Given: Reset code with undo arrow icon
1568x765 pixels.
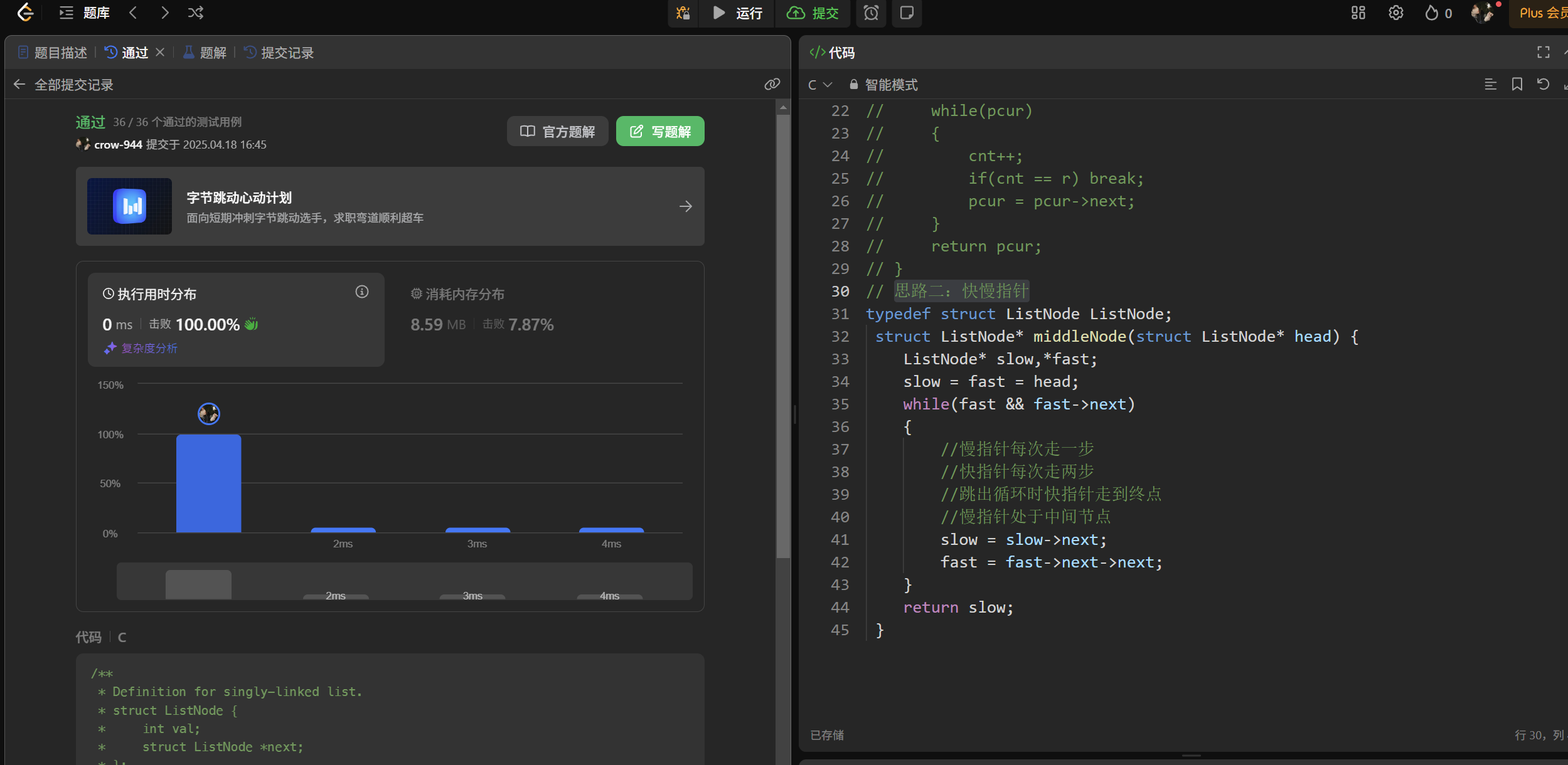Looking at the screenshot, I should point(1543,84).
